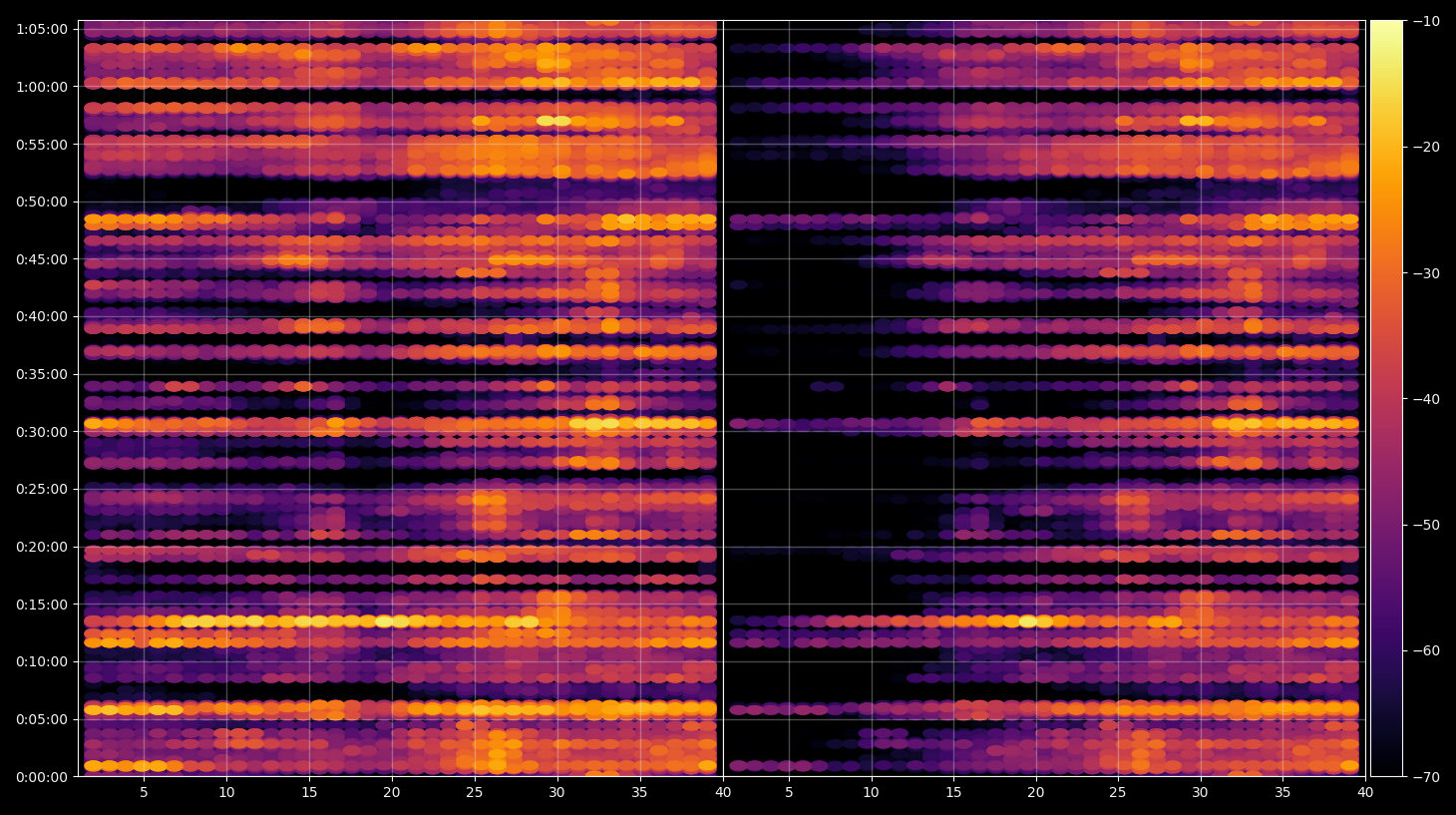Screen dimensions: 1456x815
Task: Click the 0:45:00 time axis label
Action: [42, 259]
